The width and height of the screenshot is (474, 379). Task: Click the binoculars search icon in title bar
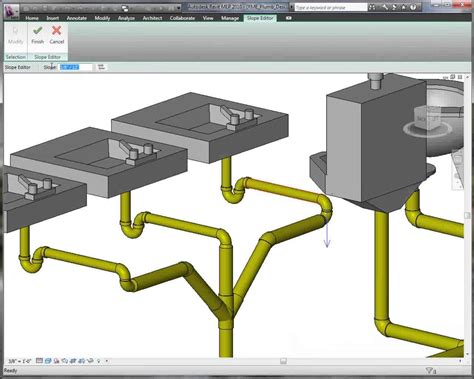[x=372, y=7]
